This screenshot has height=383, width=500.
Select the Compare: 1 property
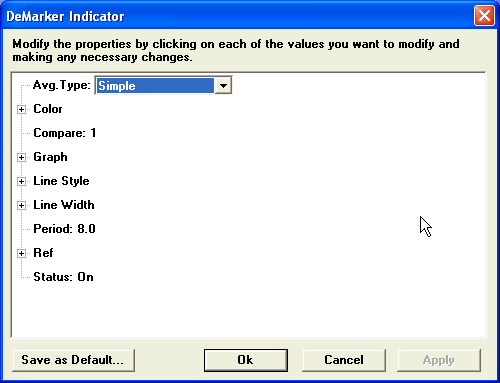click(65, 133)
